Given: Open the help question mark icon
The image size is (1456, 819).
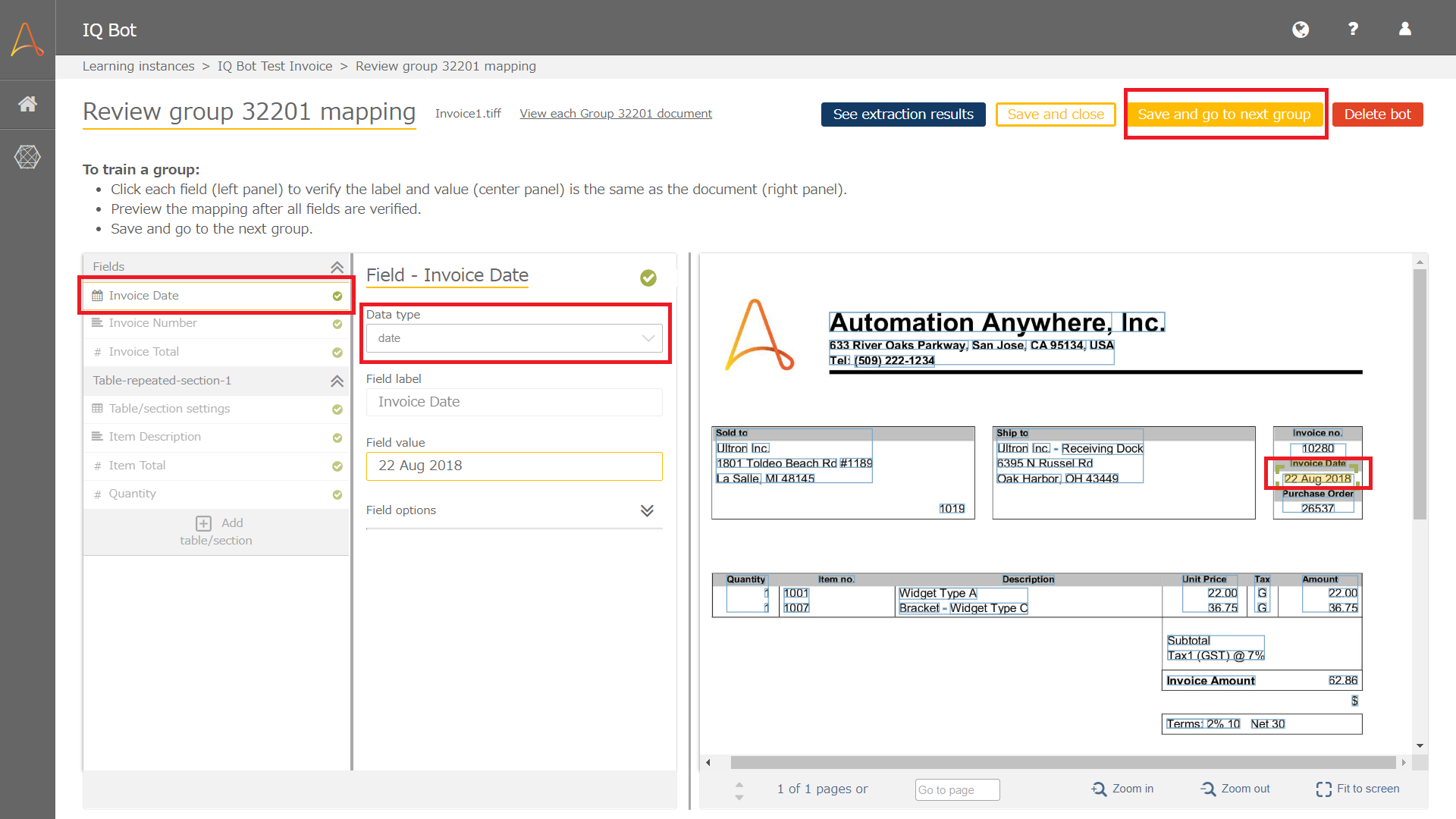Looking at the screenshot, I should click(x=1353, y=29).
